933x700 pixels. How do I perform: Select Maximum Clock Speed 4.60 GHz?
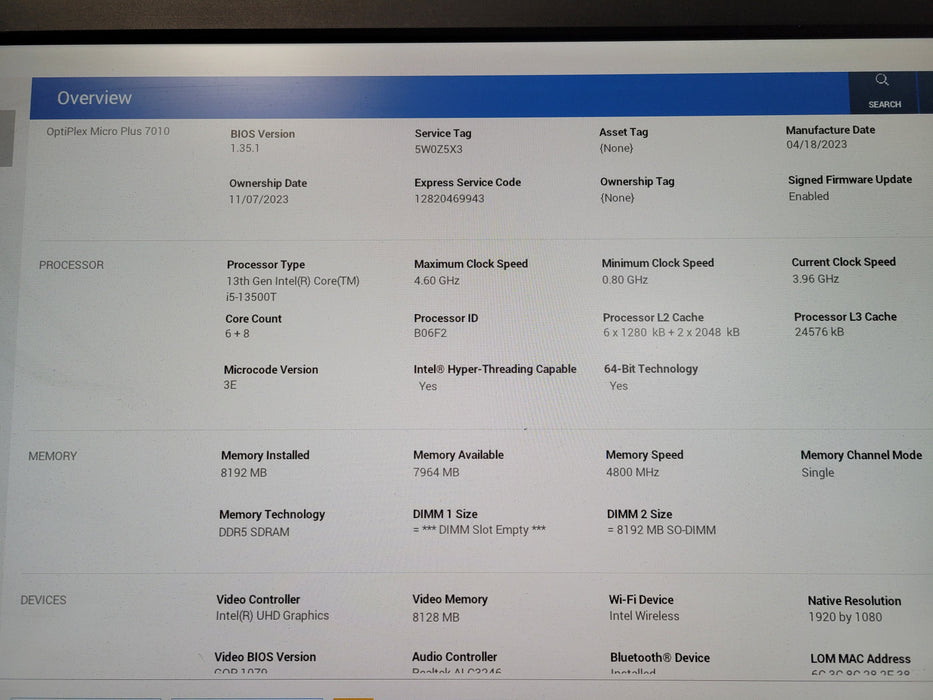coord(437,280)
